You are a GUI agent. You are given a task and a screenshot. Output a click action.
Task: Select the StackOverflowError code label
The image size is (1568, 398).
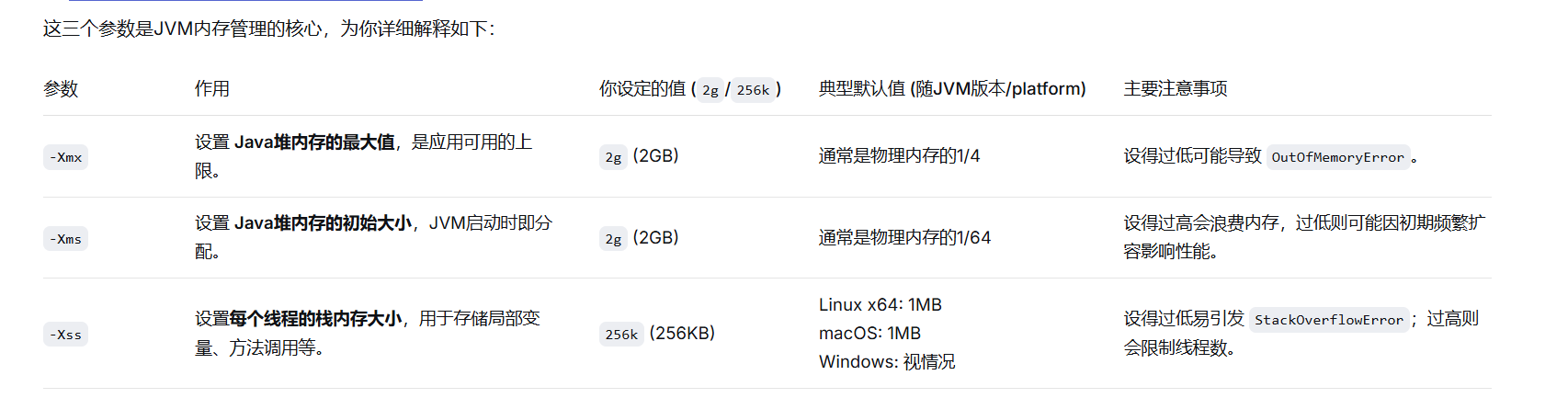[x=1329, y=320]
